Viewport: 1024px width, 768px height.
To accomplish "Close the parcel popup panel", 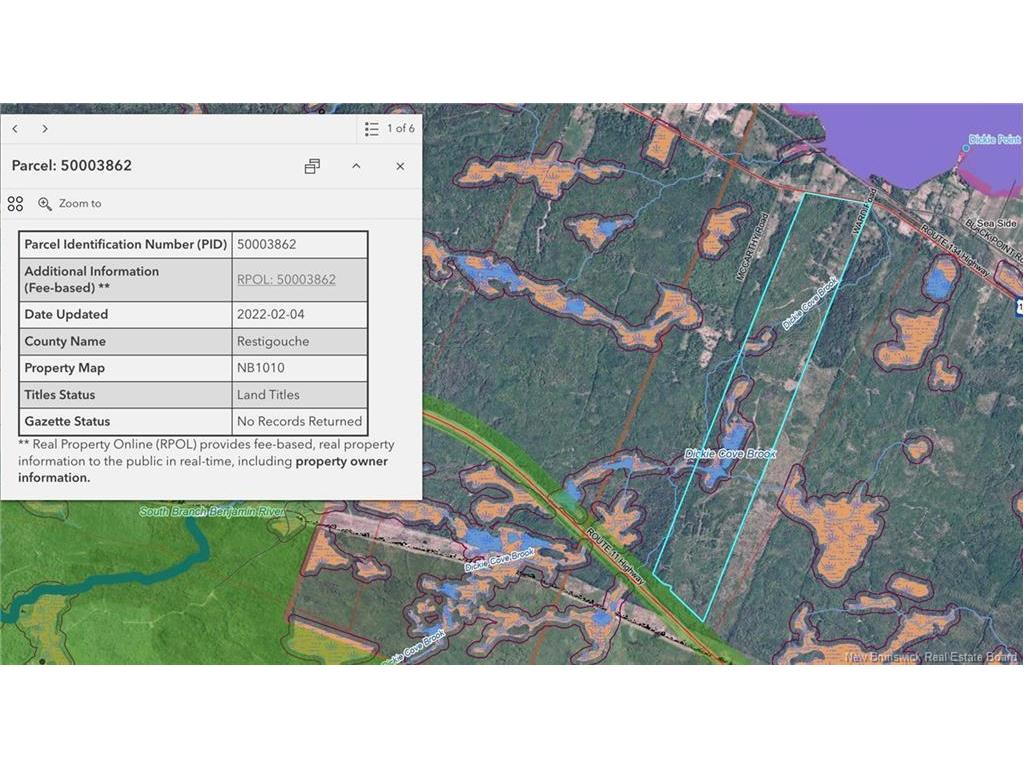I will 400,166.
